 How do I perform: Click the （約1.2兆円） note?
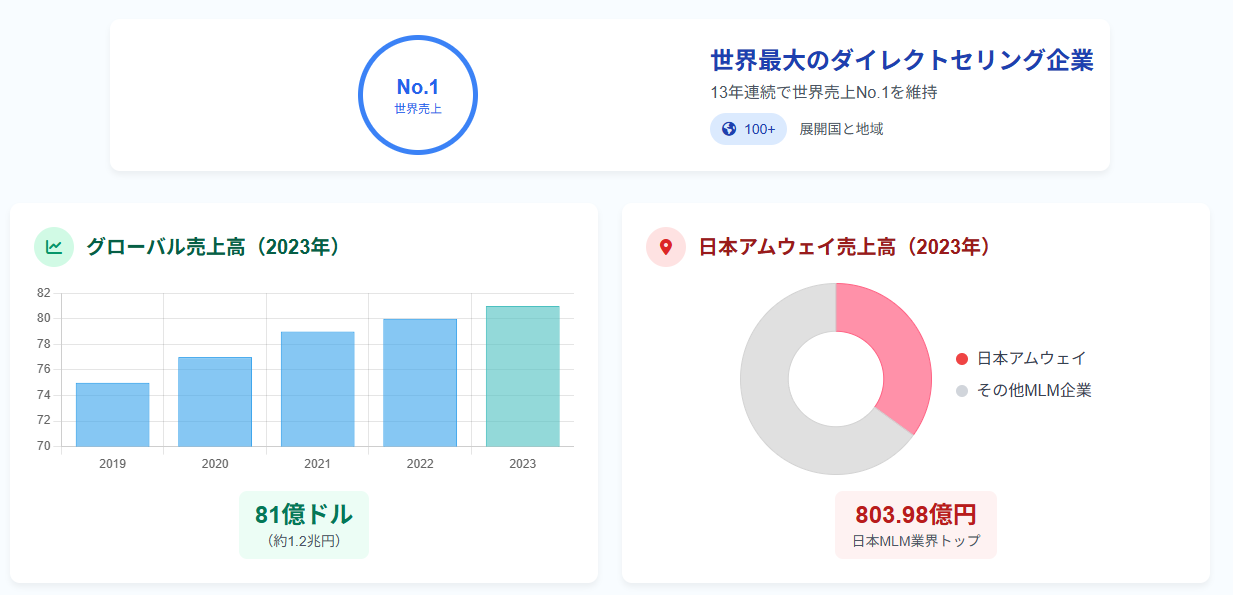304,541
